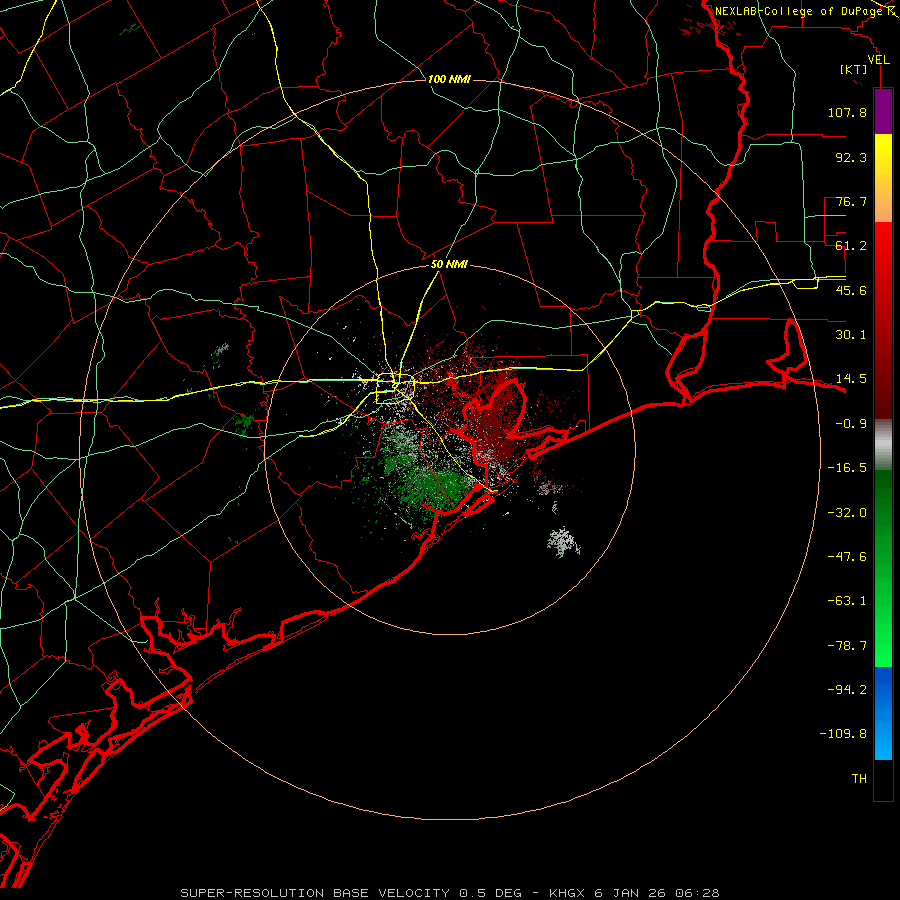
Task: Pick the red segment of the color bar
Action: tap(883, 320)
